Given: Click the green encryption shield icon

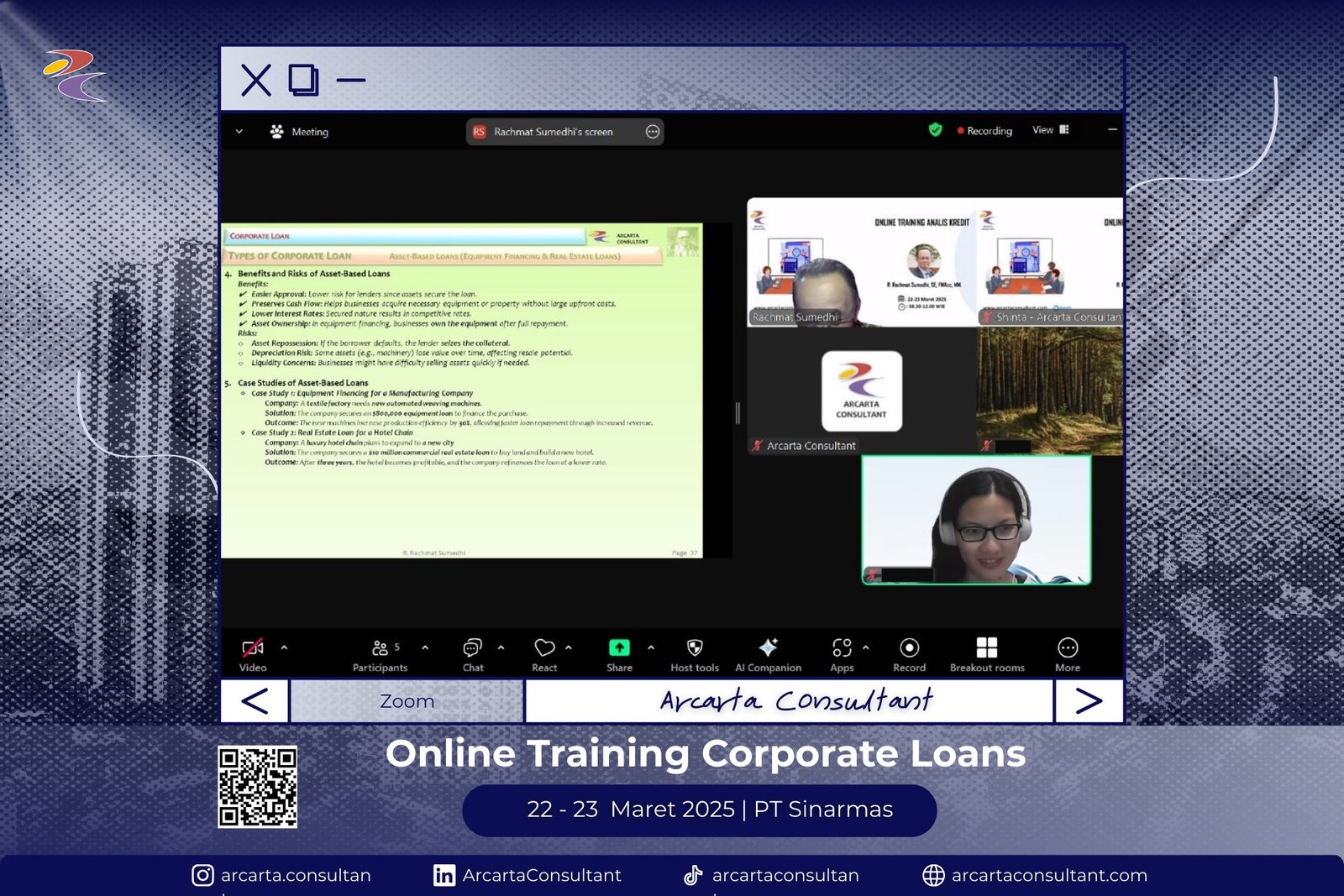Looking at the screenshot, I should [935, 130].
